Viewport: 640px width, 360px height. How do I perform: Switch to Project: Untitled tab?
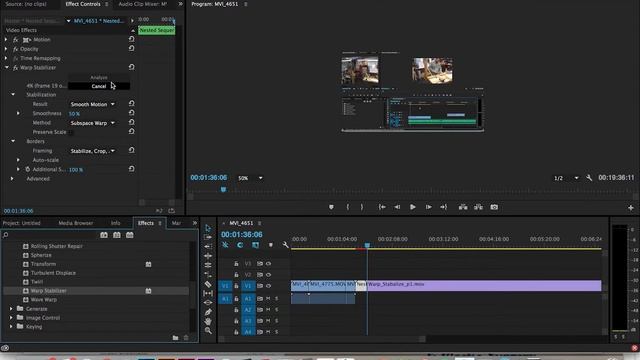point(22,223)
